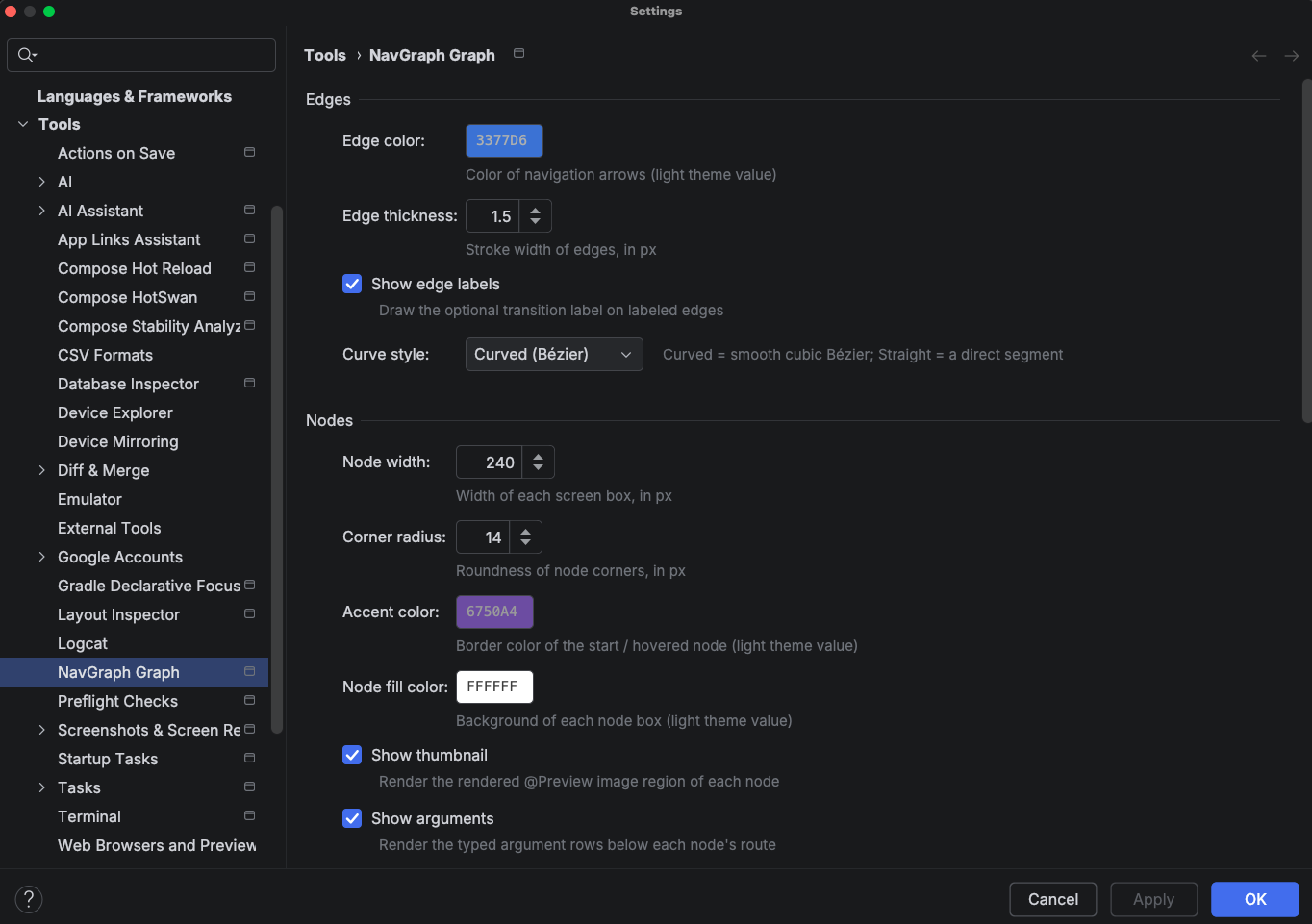This screenshot has height=924, width=1312.
Task: Open Web Browsers and Preview settings
Action: [157, 845]
